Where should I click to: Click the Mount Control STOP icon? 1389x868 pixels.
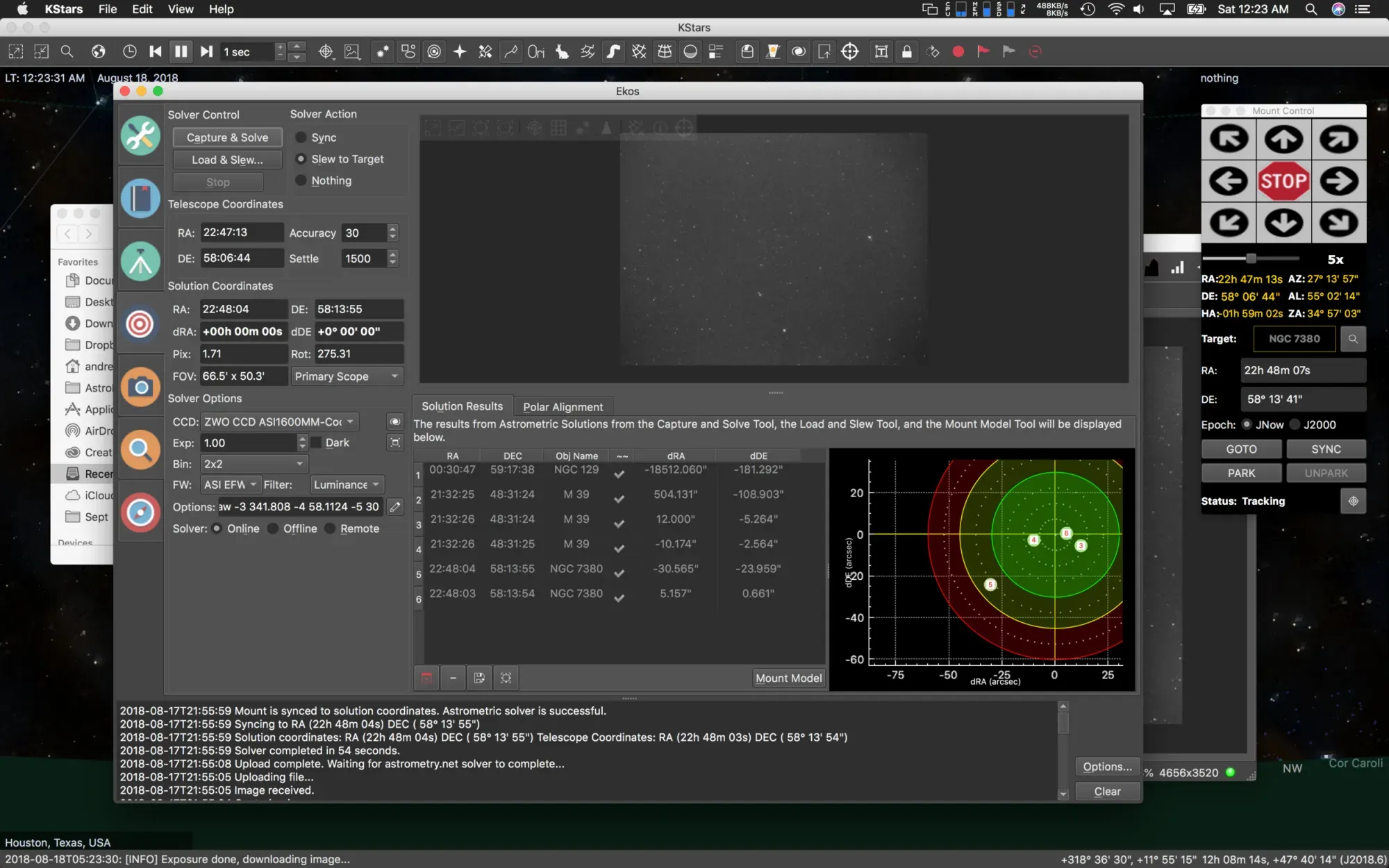click(x=1283, y=181)
